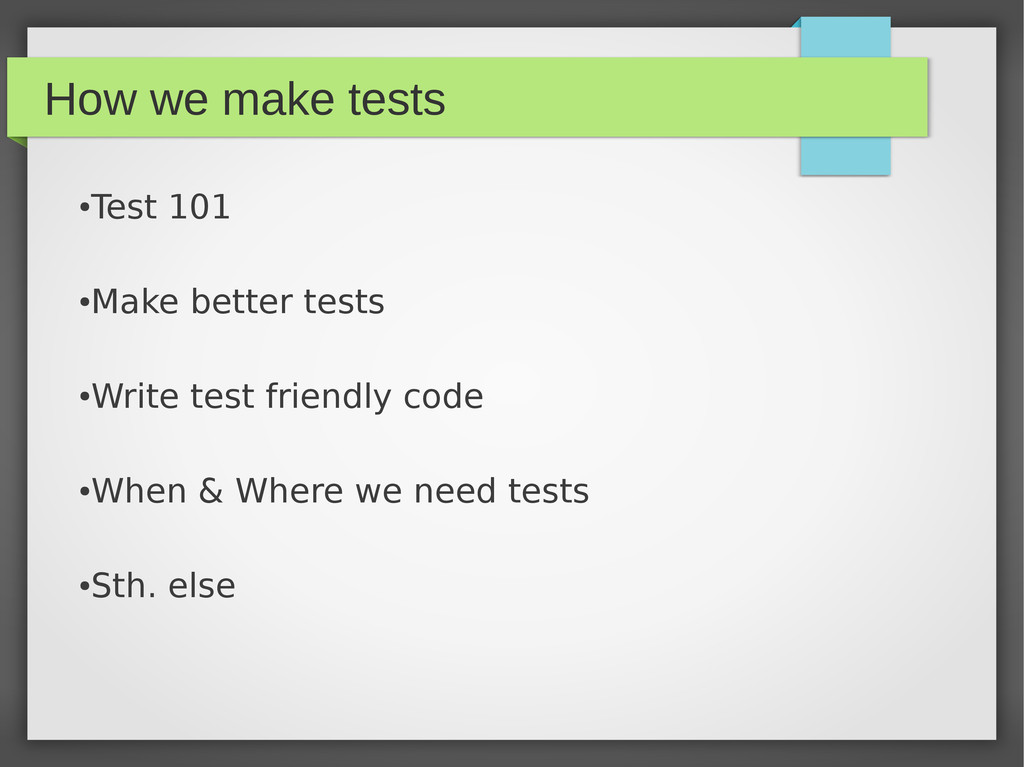The width and height of the screenshot is (1024, 767).
Task: Click the bullet dot before "Make better tests"
Action: click(84, 303)
